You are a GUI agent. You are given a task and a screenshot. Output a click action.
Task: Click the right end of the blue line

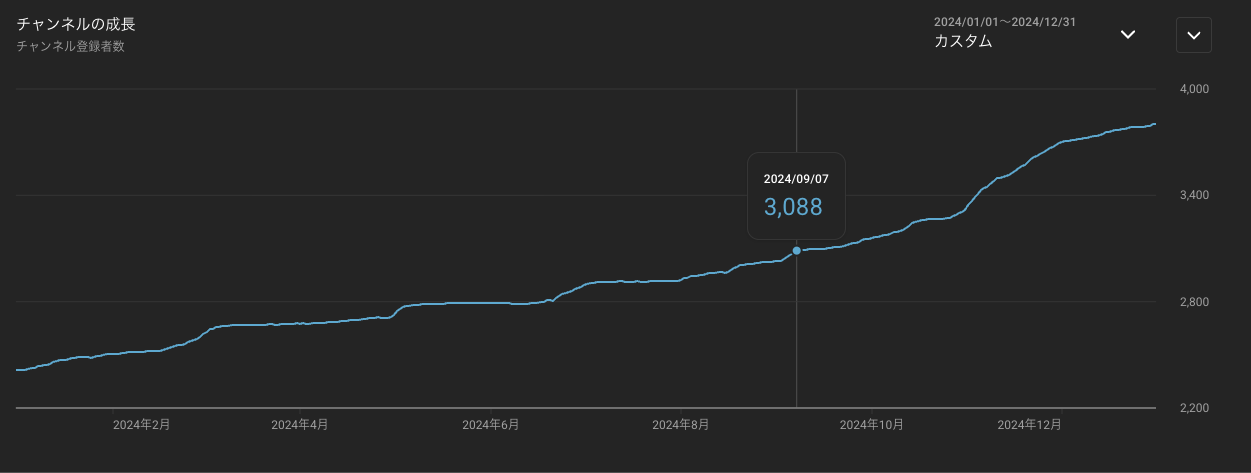(1154, 124)
